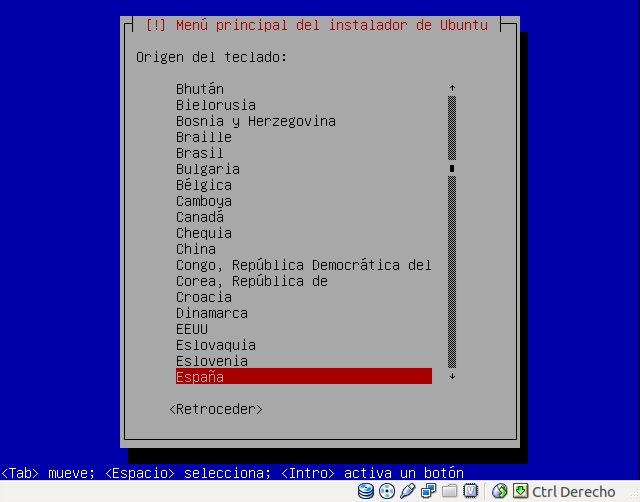The height and width of the screenshot is (502, 640).
Task: Open the optical disc (CD) status icon
Action: pyautogui.click(x=387, y=491)
